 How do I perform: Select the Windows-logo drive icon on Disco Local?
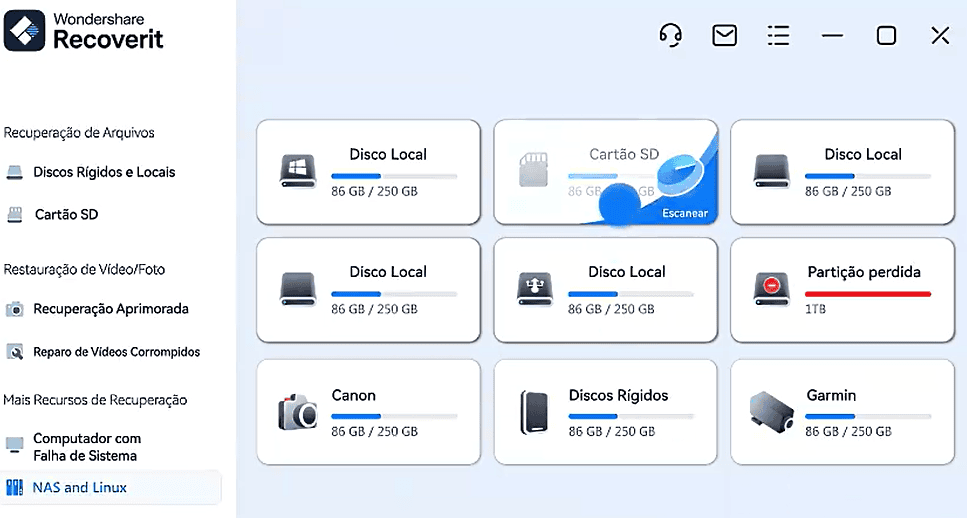298,171
